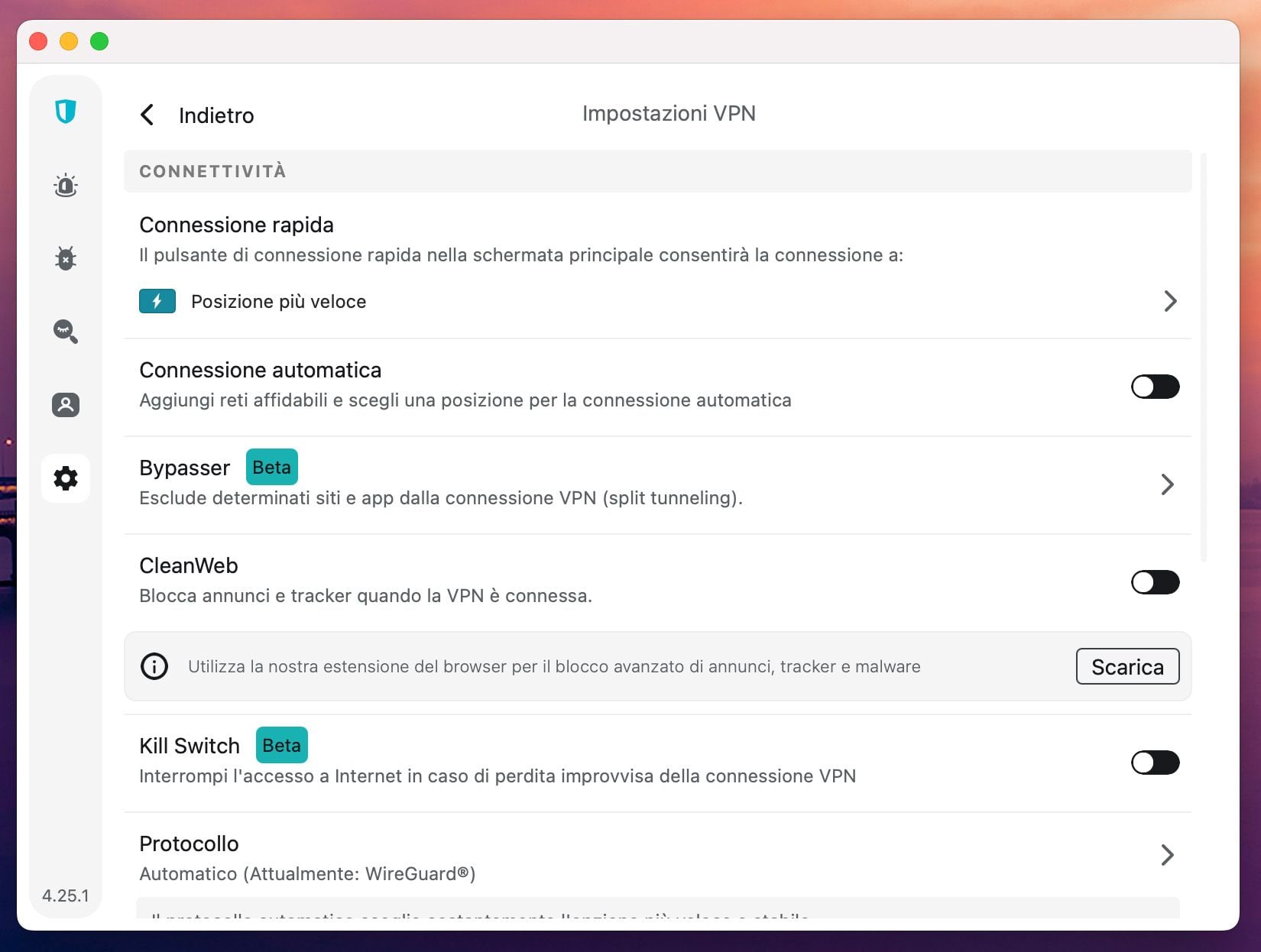Select the Settings gear in the sidebar

coord(66,479)
